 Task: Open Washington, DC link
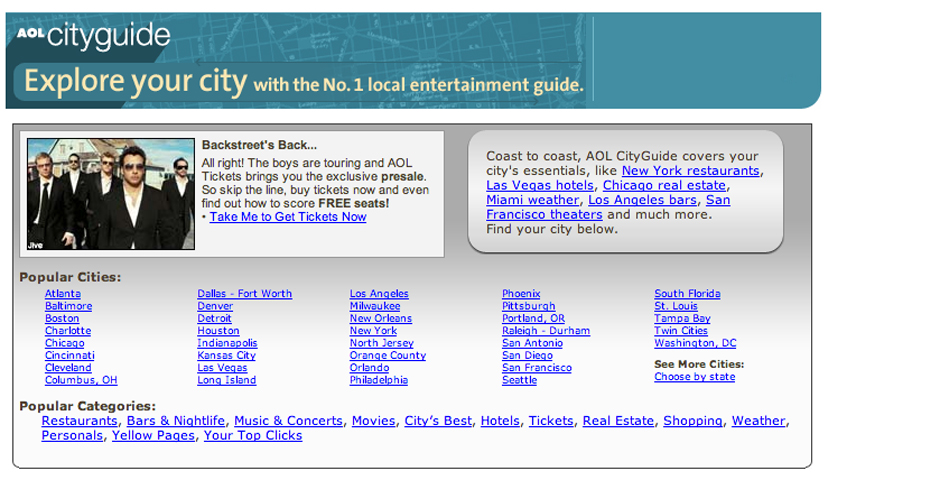pyautogui.click(x=695, y=343)
